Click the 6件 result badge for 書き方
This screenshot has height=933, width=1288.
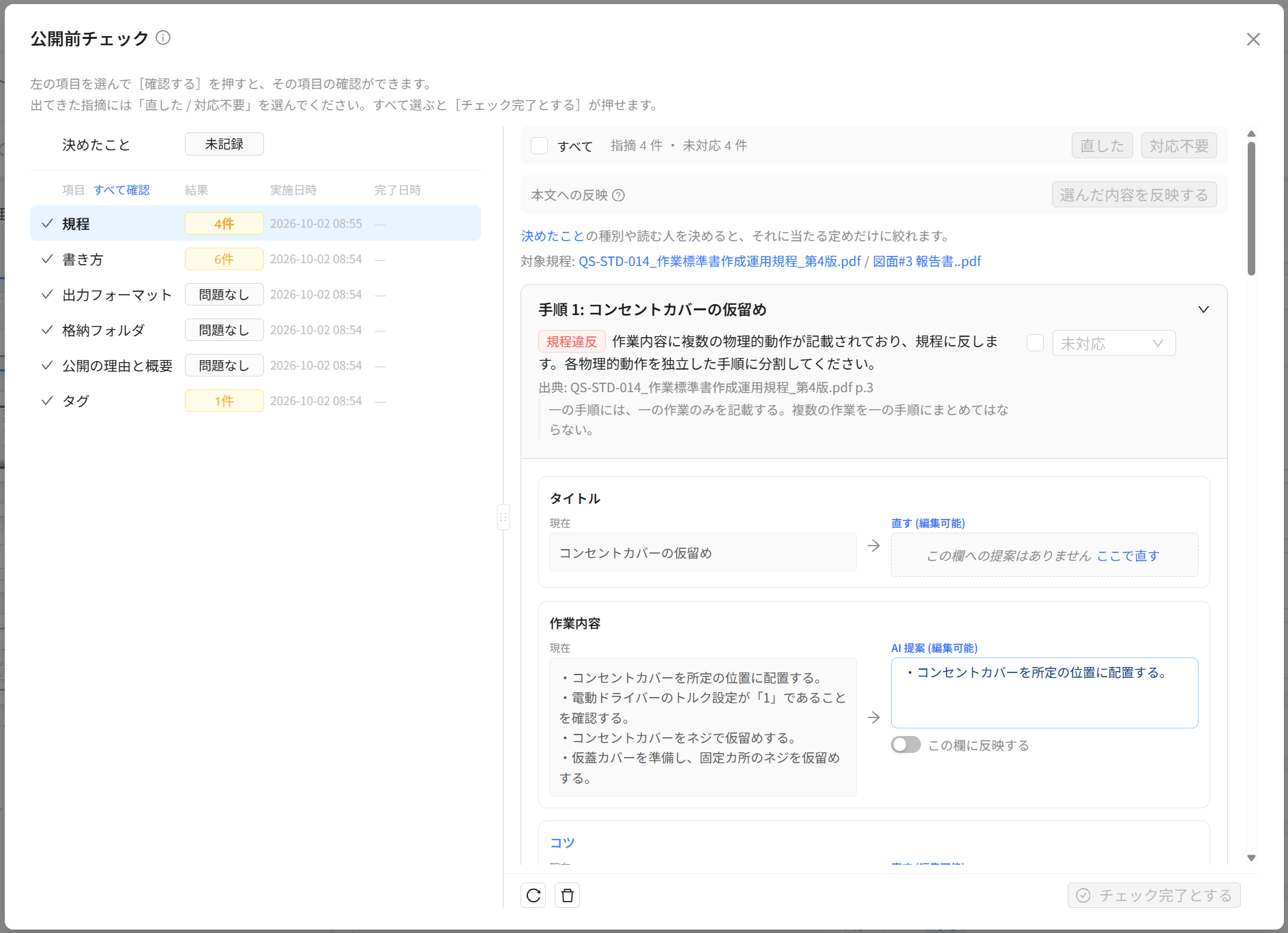point(224,259)
